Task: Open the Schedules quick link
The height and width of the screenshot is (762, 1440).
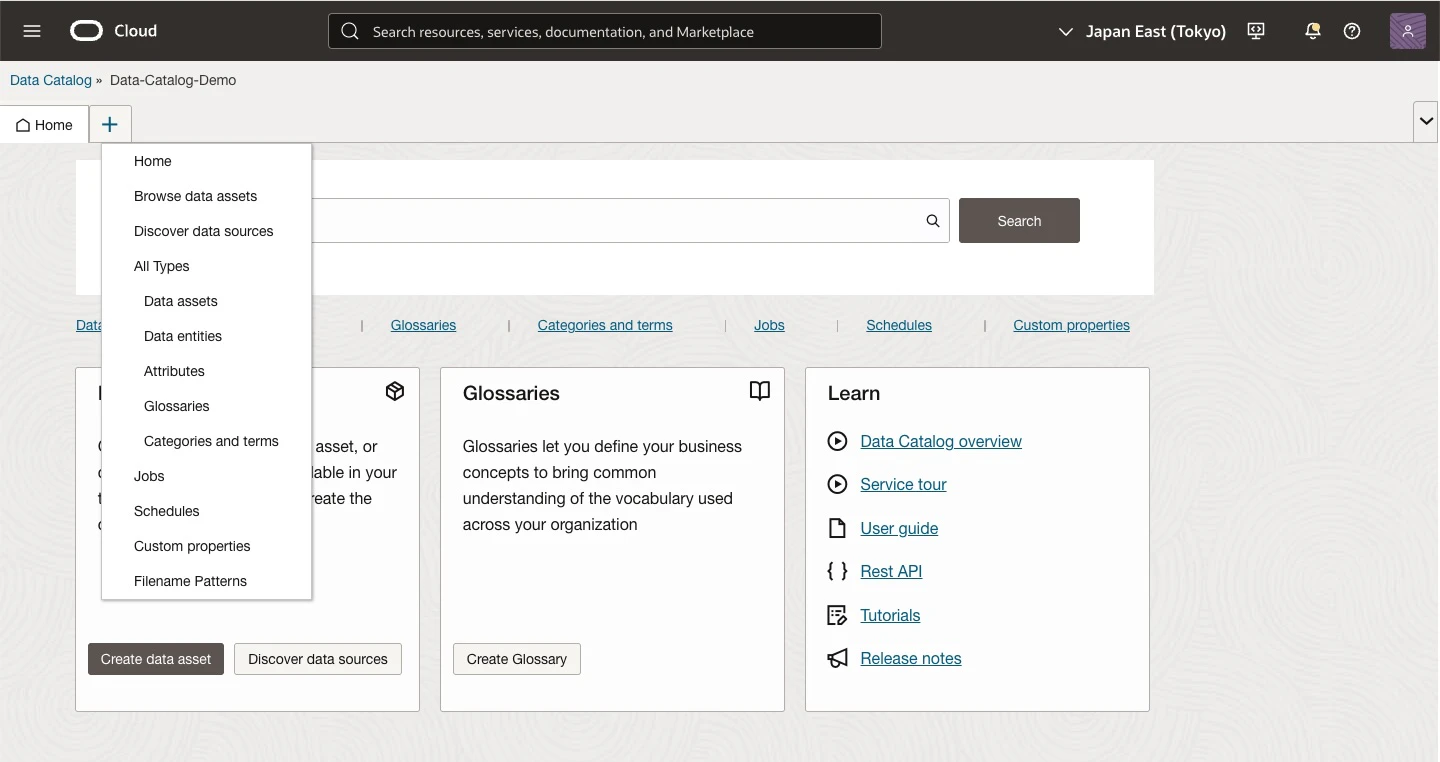Action: click(x=899, y=325)
